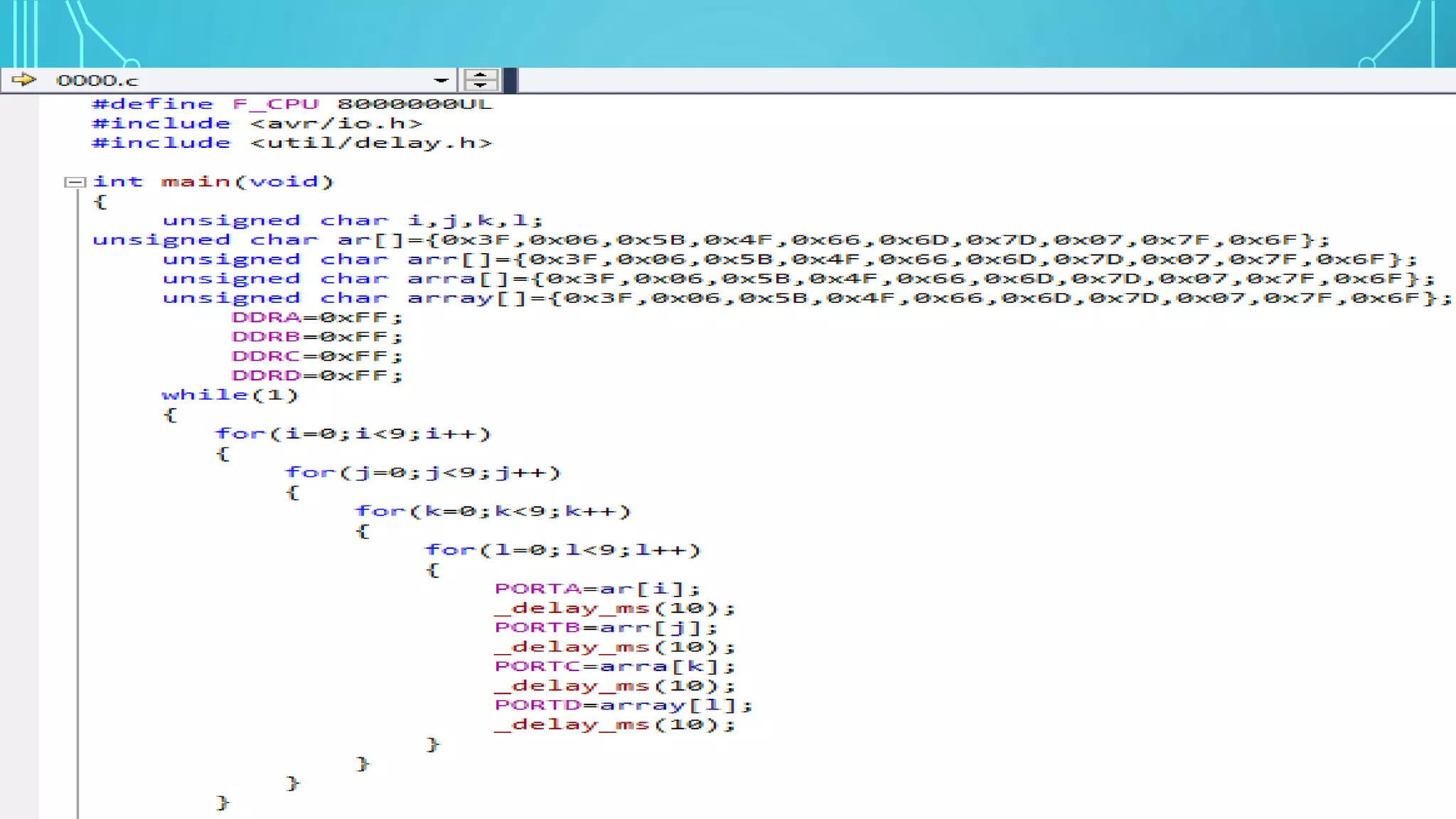Click the #include <util/delay.h> line
Image resolution: width=1456 pixels, height=819 pixels.
291,143
